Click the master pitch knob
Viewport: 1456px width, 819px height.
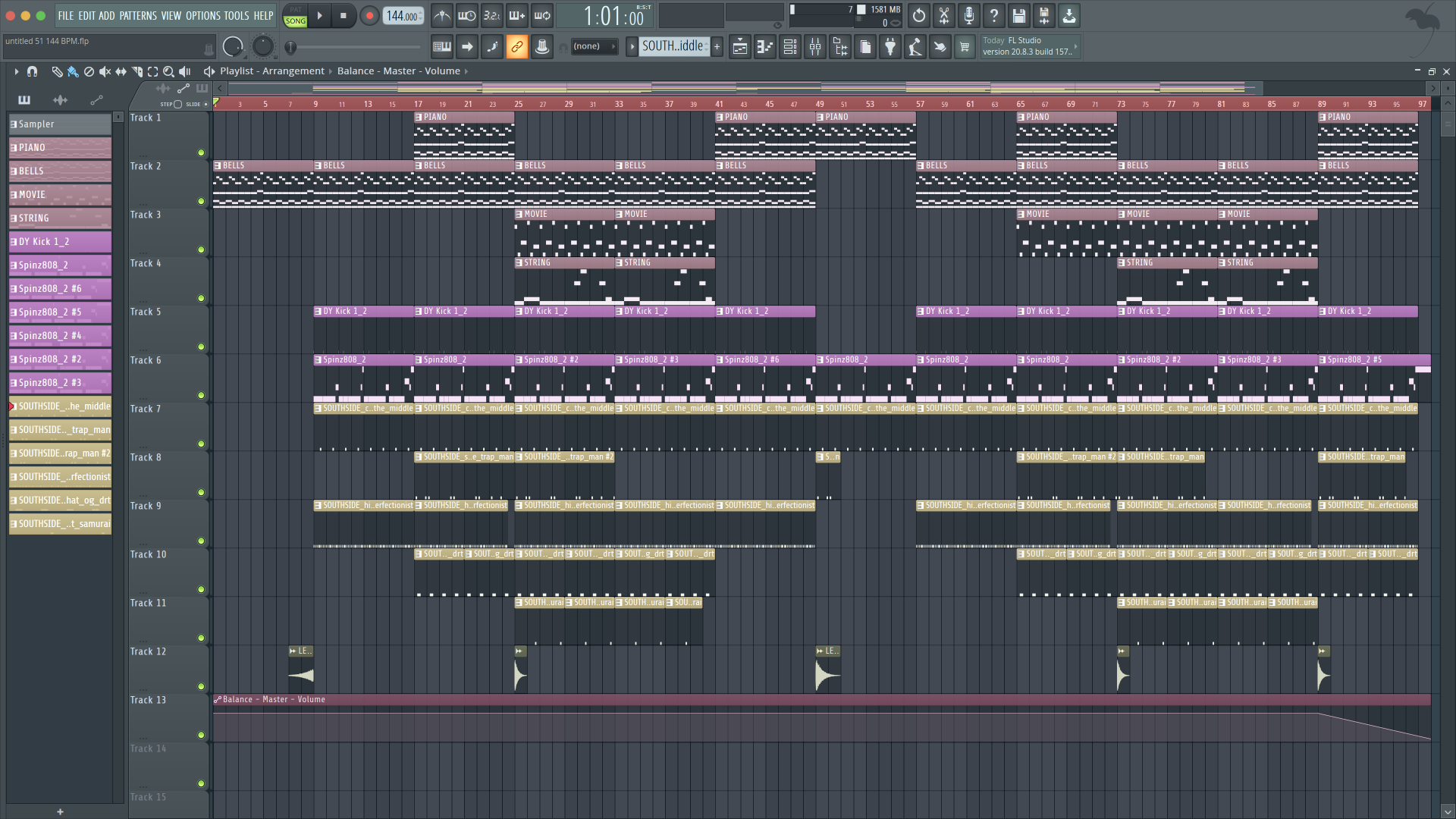(x=262, y=47)
